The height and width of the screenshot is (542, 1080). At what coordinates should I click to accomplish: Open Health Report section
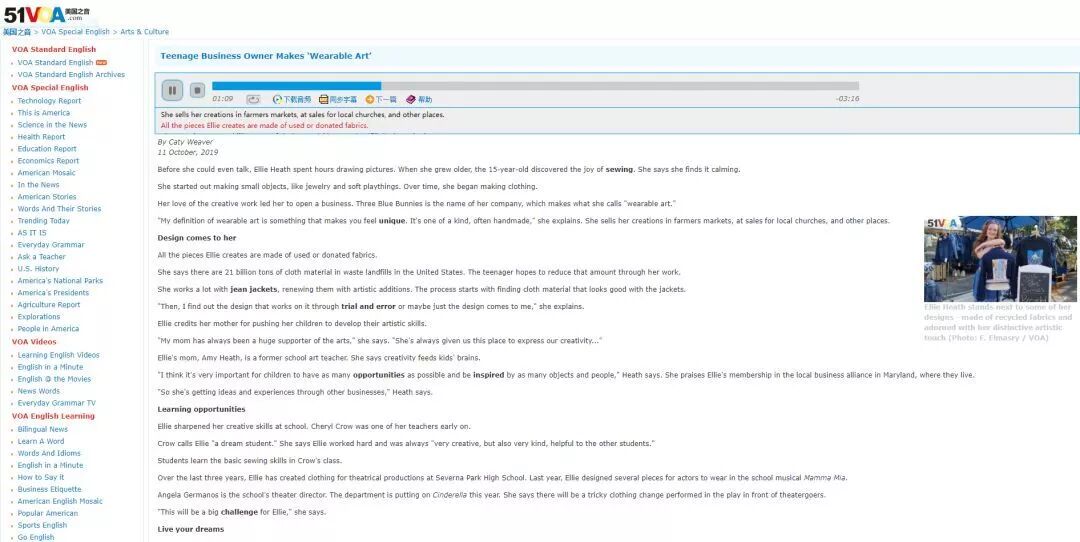click(x=41, y=137)
